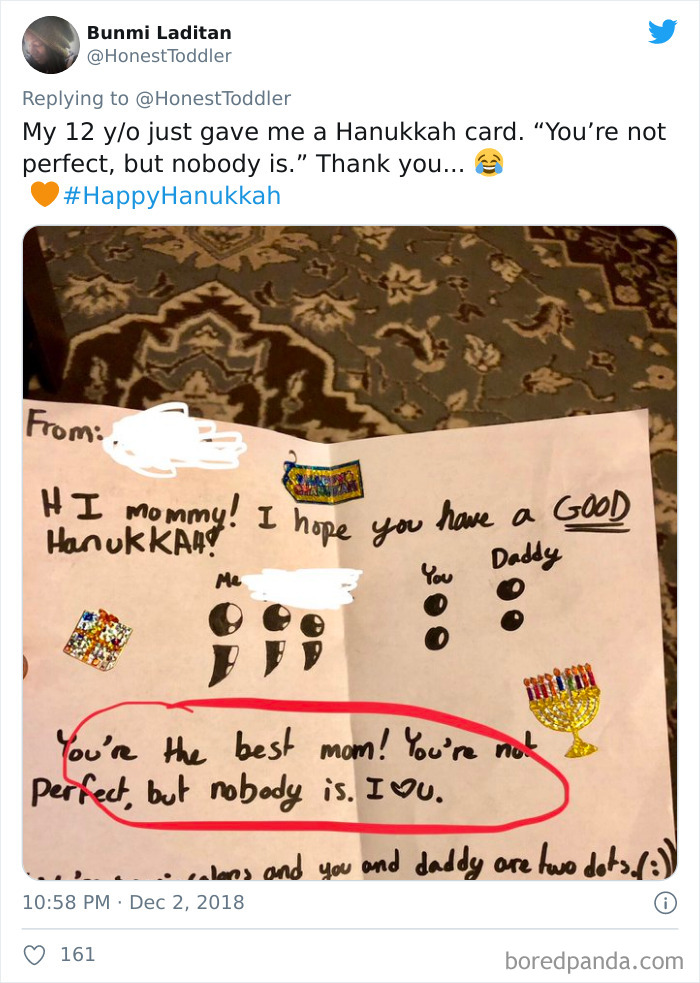700x983 pixels.
Task: Click the Hanukkah card photo attachment
Action: pos(350,550)
